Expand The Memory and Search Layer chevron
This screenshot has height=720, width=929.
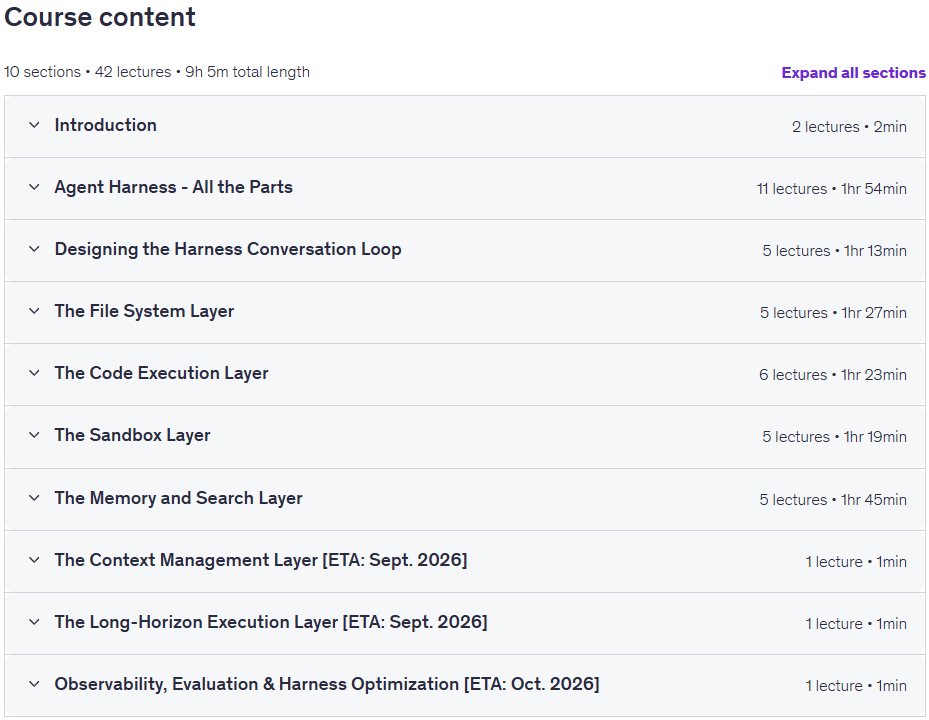pos(34,498)
